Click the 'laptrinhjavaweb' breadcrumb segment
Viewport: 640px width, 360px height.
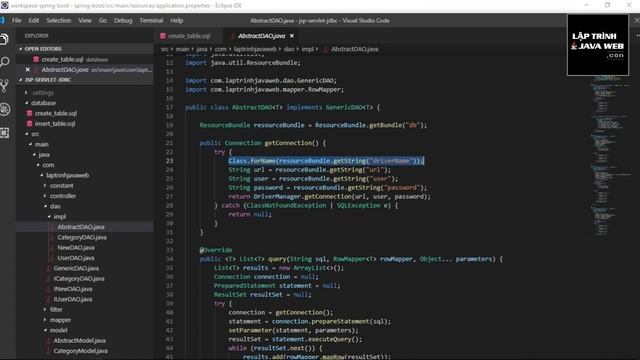click(x=255, y=49)
